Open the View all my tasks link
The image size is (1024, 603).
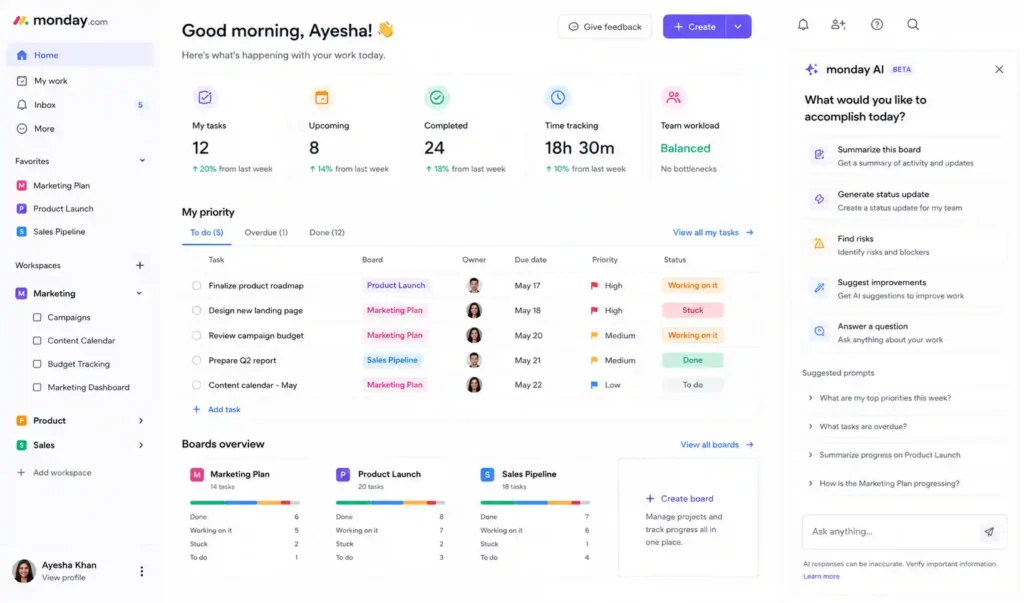(712, 233)
